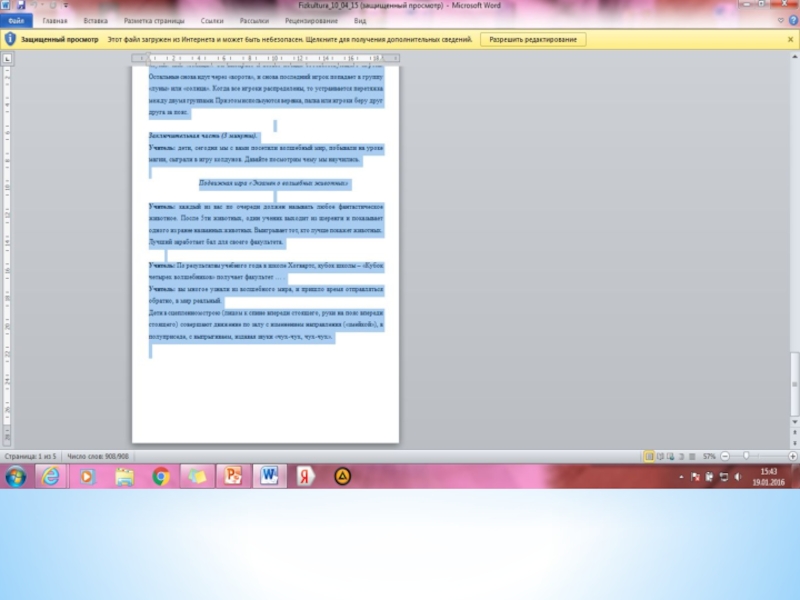Select Full Screen Reading view icon
Image resolution: width=800 pixels, height=600 pixels.
pos(660,457)
